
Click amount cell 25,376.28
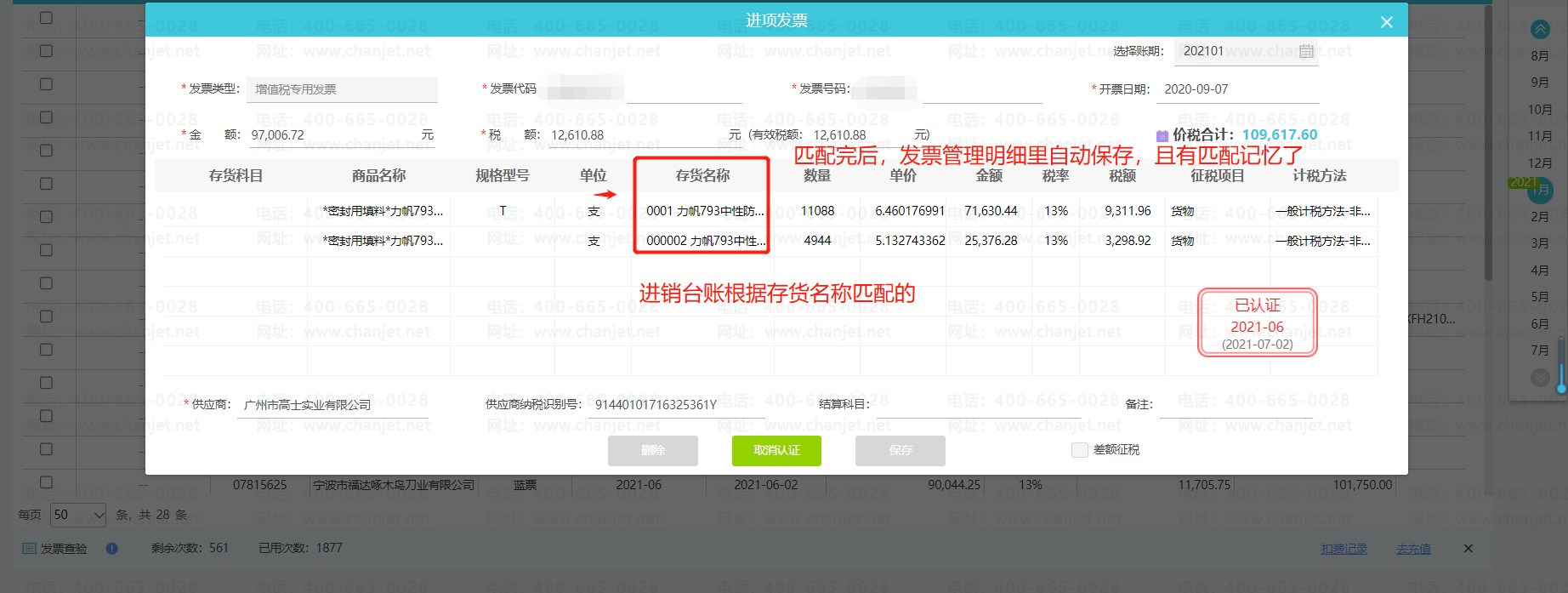click(x=991, y=241)
